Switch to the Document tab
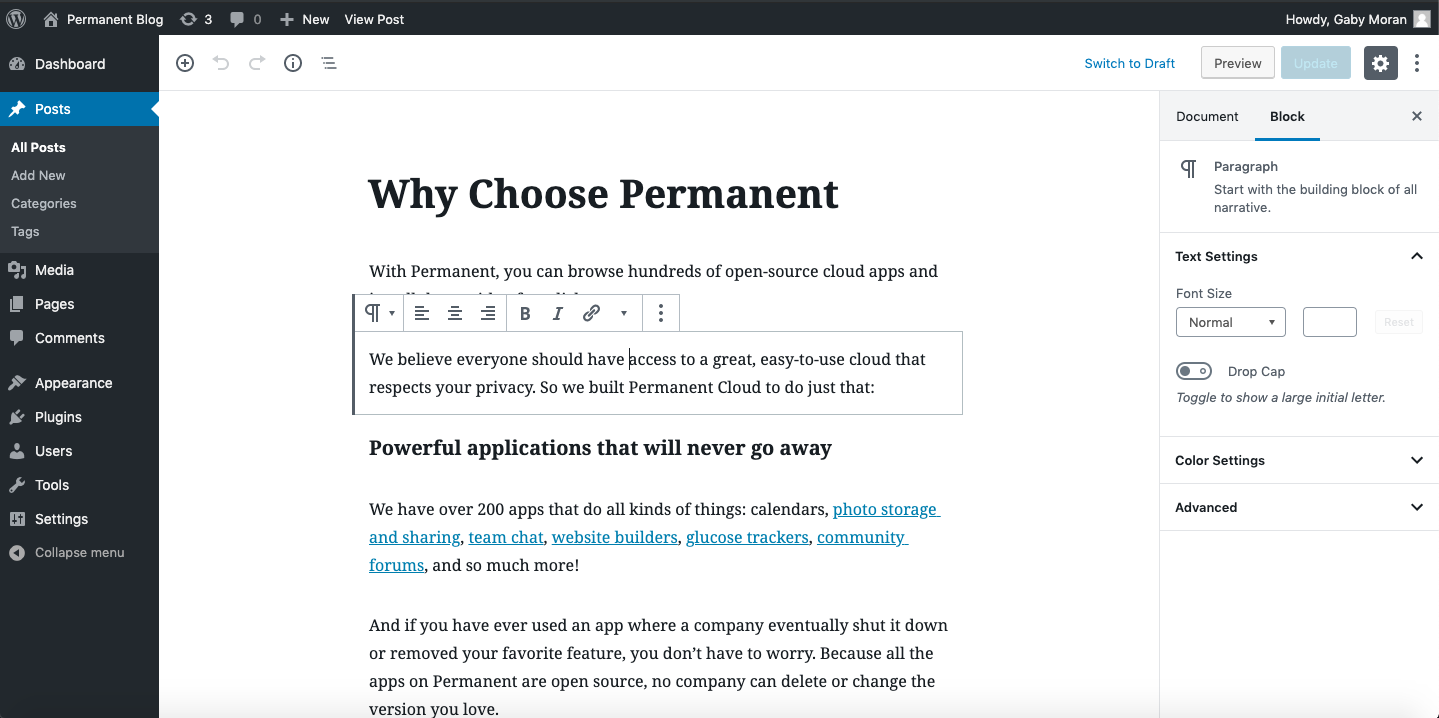 (x=1206, y=116)
